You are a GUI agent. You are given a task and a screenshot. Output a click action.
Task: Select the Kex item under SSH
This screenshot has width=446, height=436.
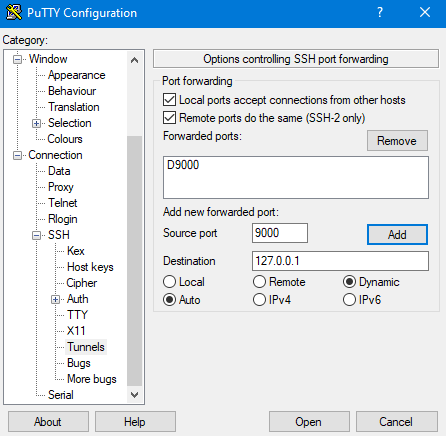(76, 251)
